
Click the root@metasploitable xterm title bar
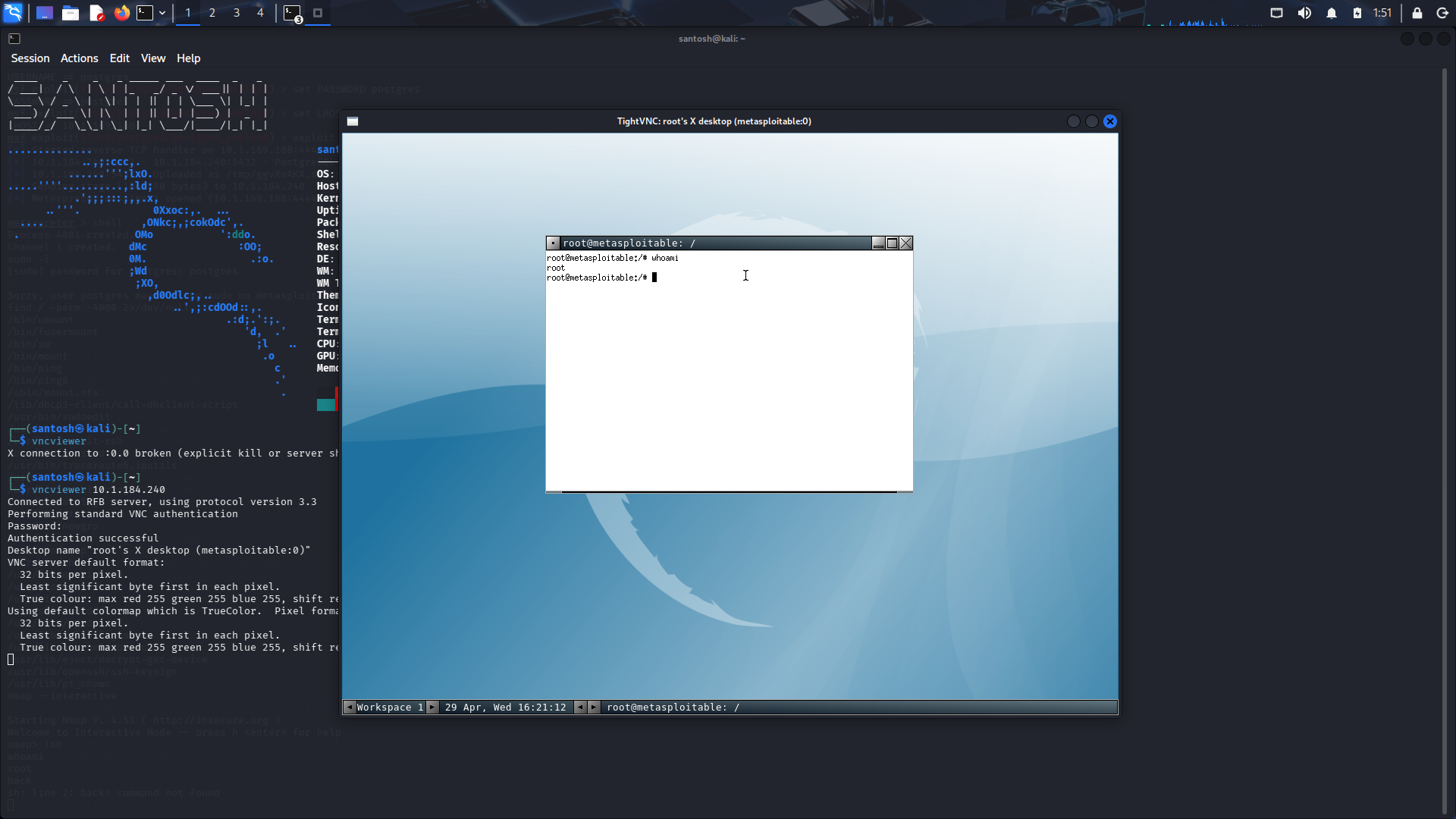(x=715, y=243)
